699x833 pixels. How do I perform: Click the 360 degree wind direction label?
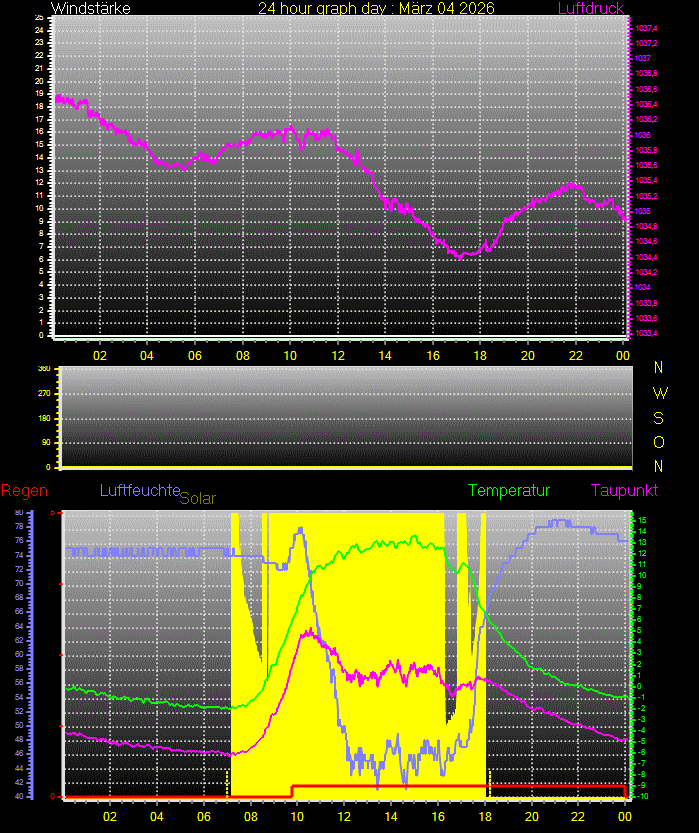click(x=44, y=368)
